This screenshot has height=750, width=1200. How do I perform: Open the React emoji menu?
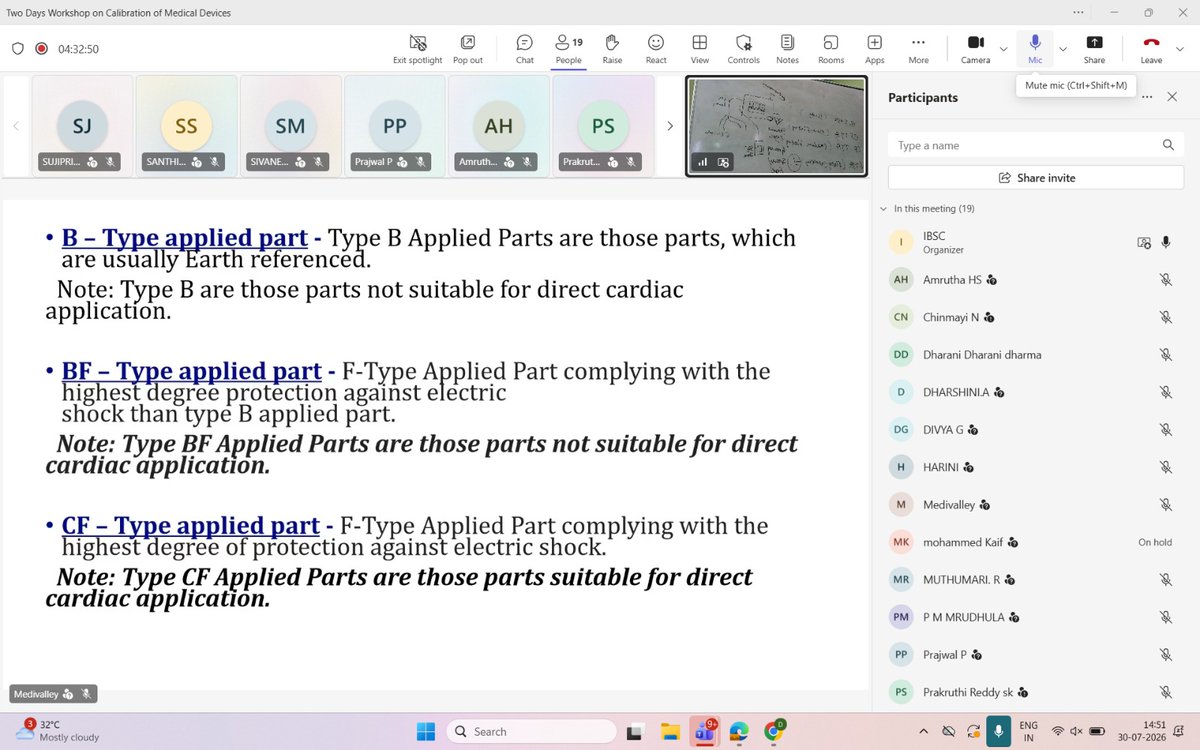(x=656, y=49)
